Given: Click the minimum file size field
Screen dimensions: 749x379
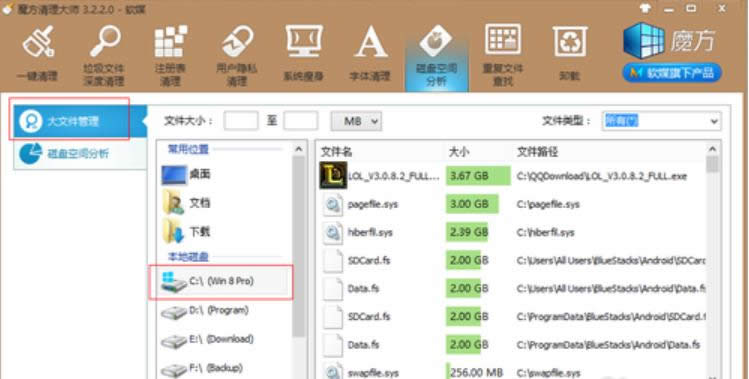Looking at the screenshot, I should [x=241, y=121].
